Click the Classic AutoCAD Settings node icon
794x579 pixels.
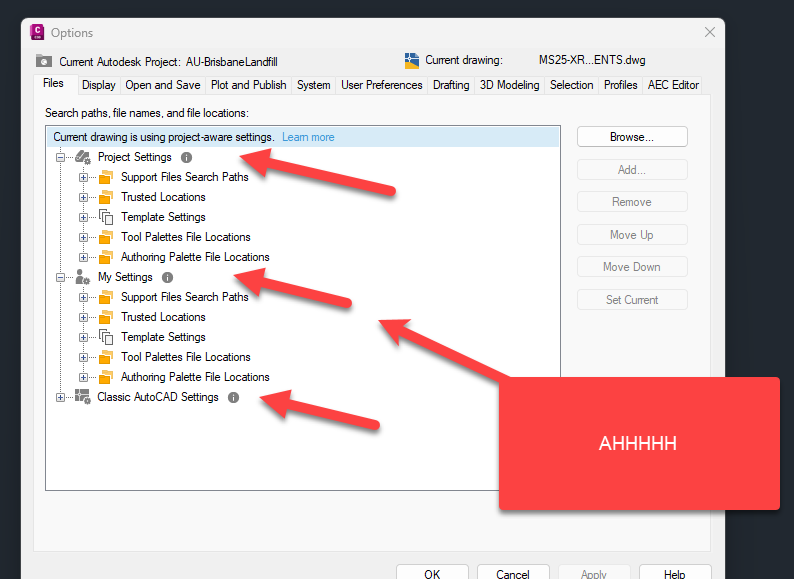tap(83, 397)
